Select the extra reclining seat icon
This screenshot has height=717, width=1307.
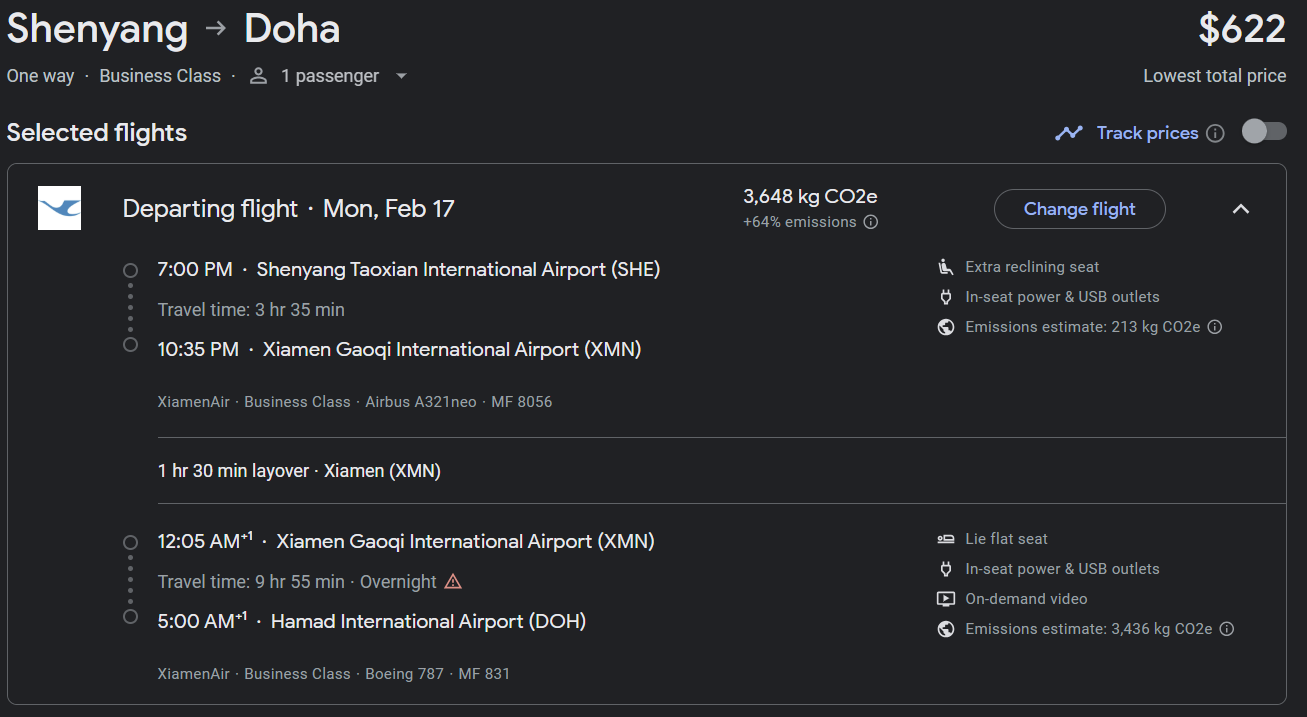(945, 267)
